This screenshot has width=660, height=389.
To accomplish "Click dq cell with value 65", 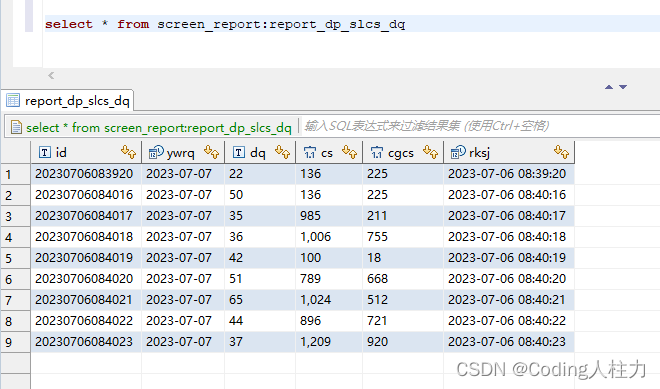I will (260, 300).
